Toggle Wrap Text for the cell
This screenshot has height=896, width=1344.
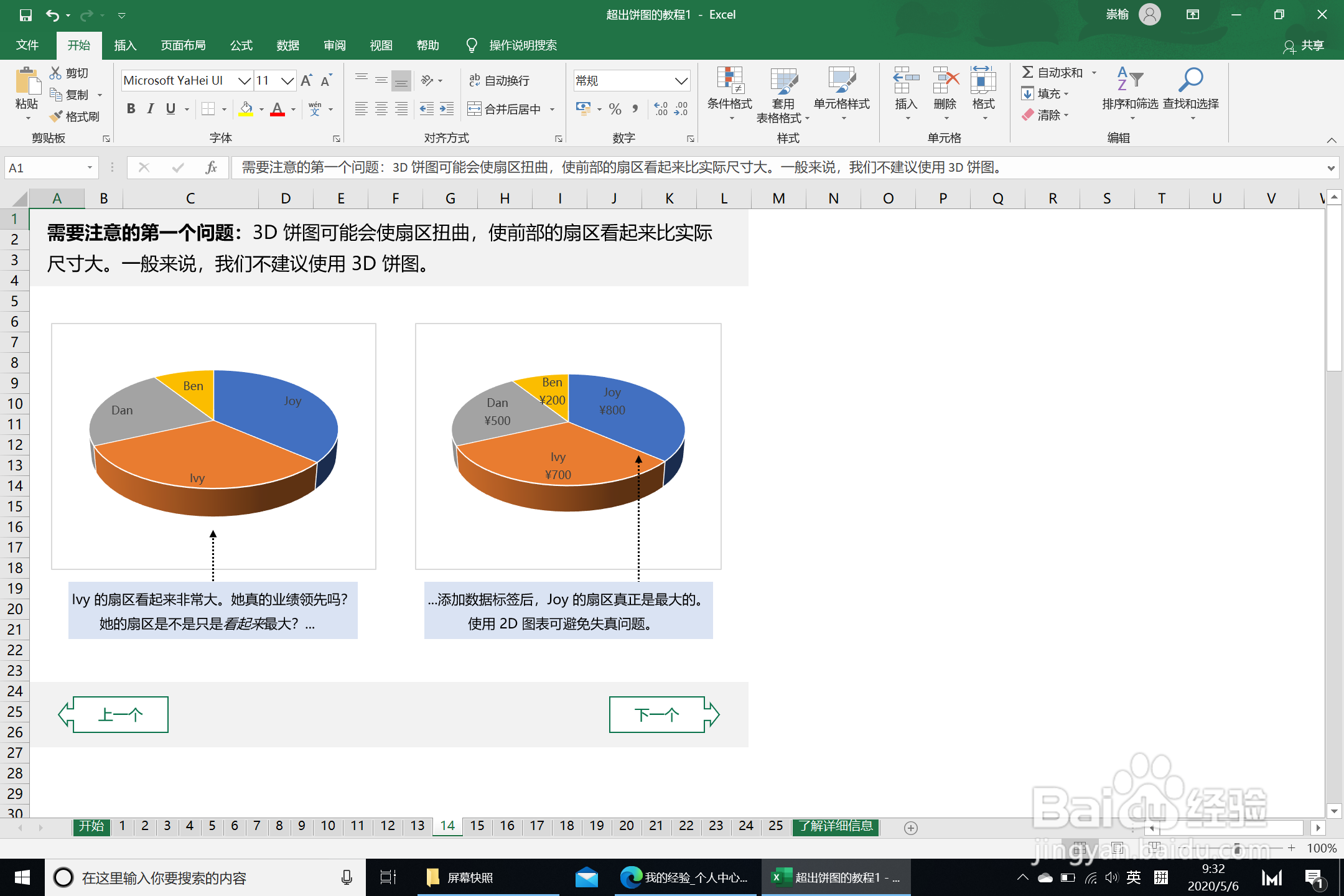tap(499, 80)
